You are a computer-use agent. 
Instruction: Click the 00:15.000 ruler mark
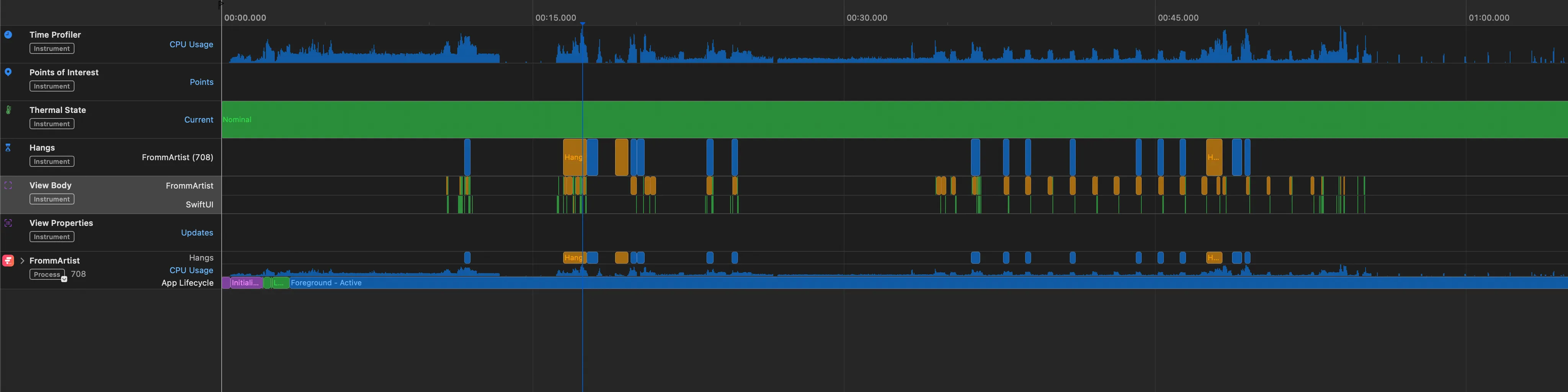[x=556, y=18]
